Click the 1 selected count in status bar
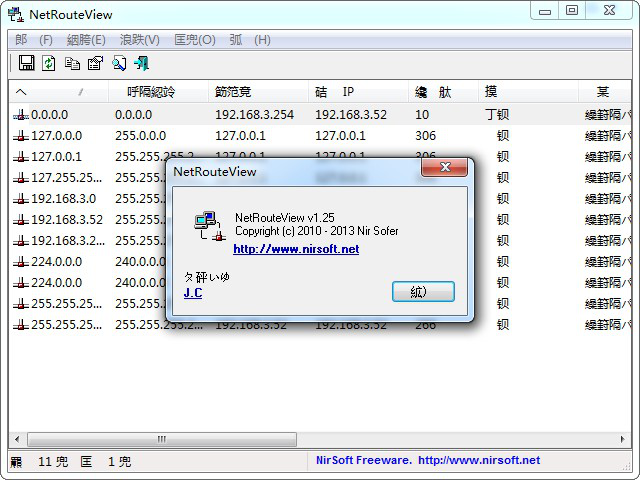This screenshot has height=480, width=640. tap(119, 462)
